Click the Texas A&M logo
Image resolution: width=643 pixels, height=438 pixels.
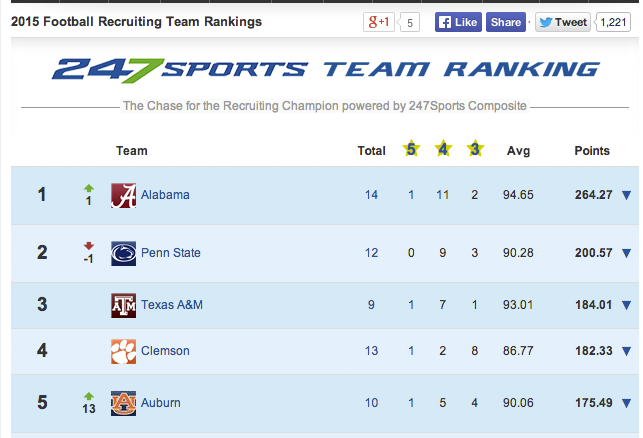pyautogui.click(x=123, y=305)
